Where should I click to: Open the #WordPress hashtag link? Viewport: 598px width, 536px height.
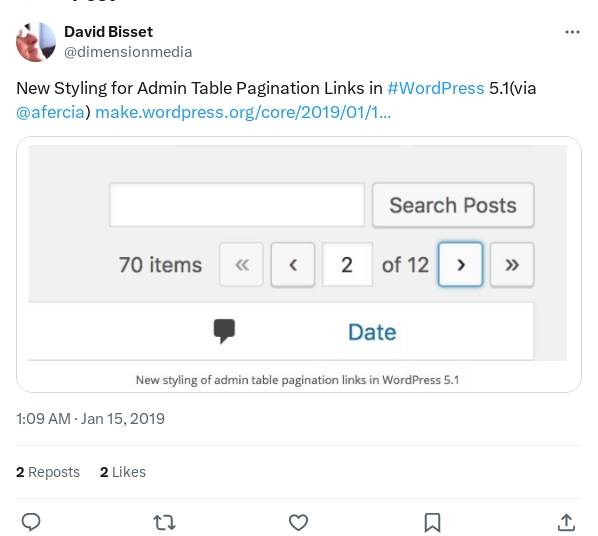(x=436, y=88)
